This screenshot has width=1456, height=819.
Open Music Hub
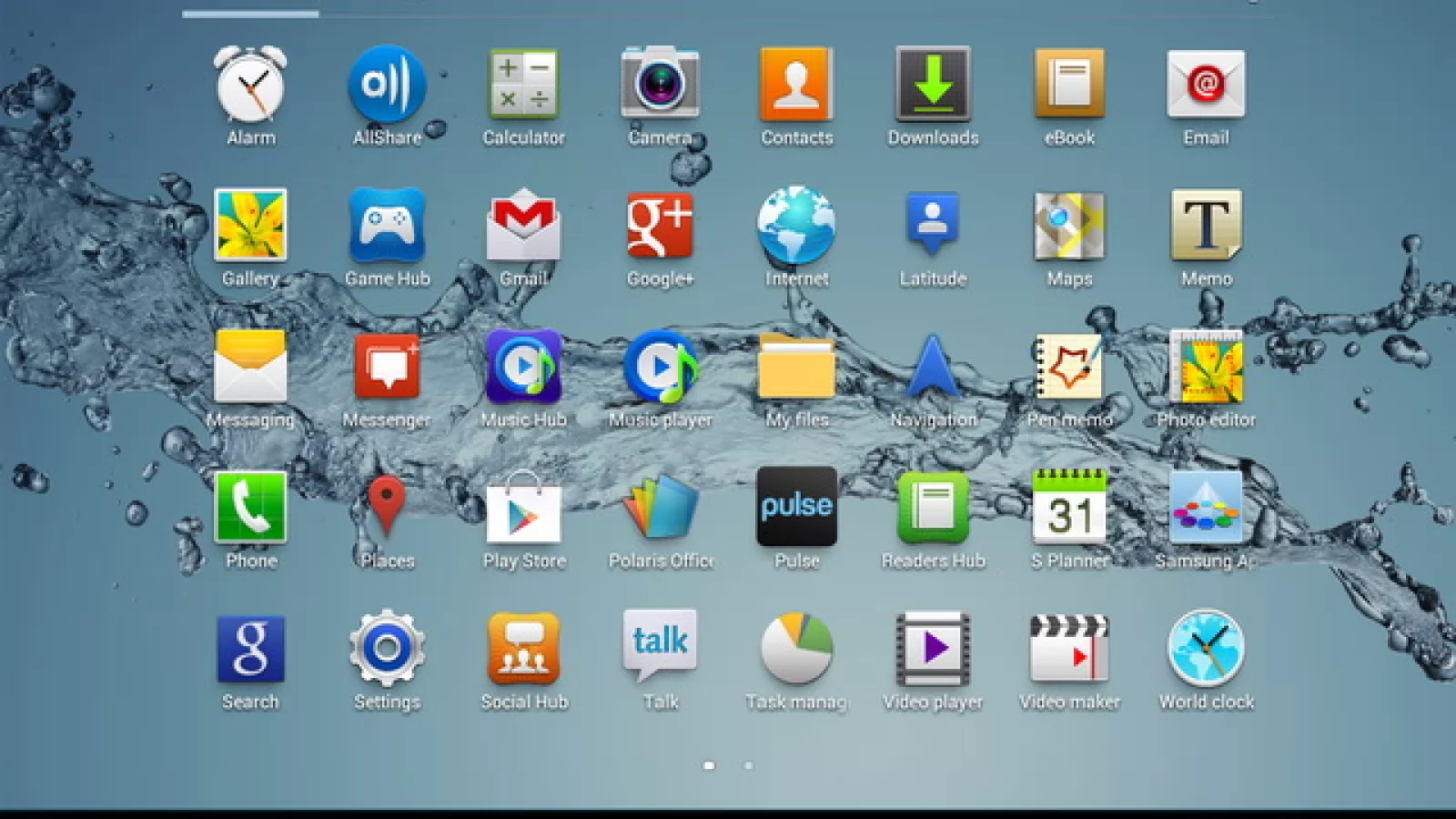[x=523, y=366]
